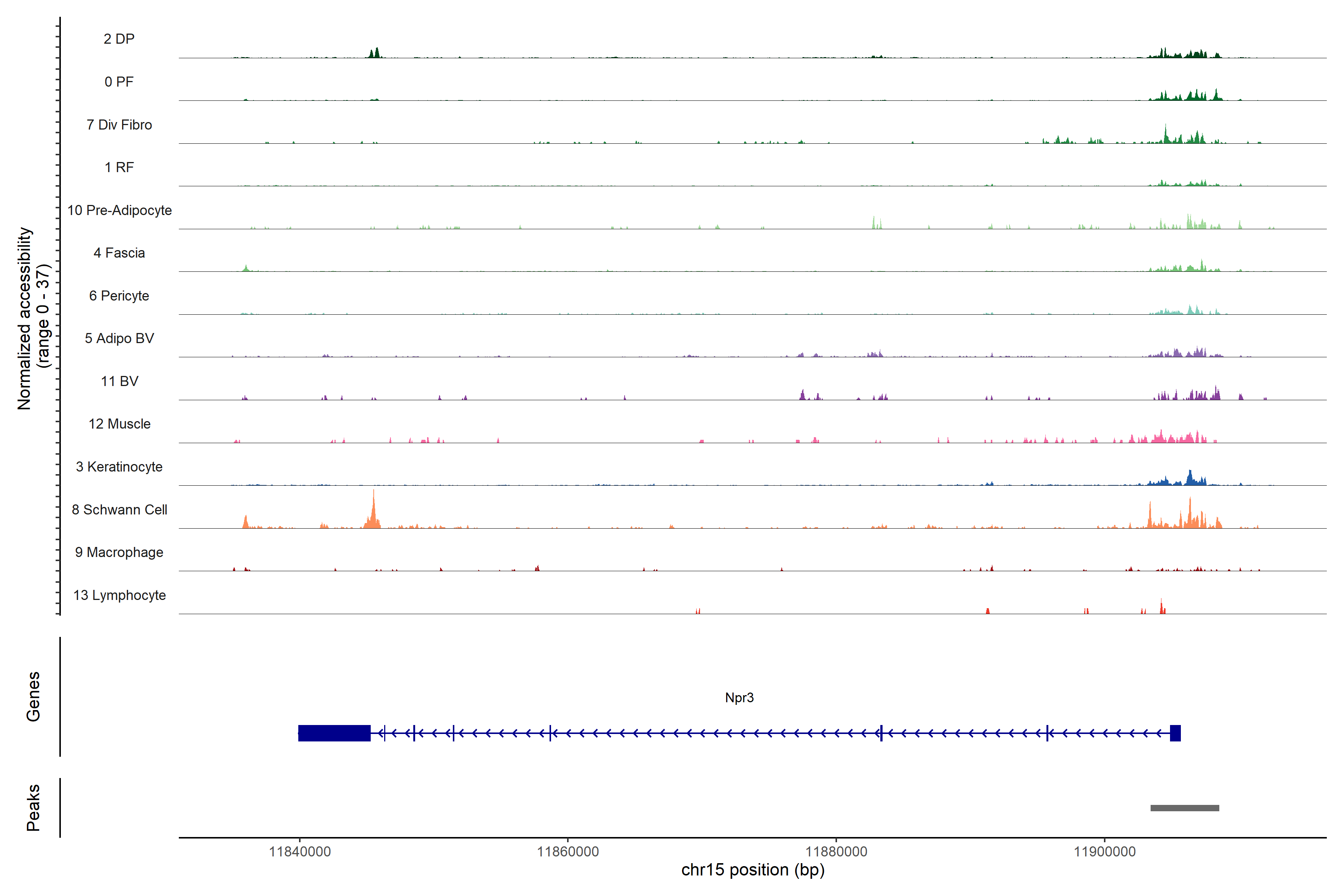Click the 11840000 axis tick label
This screenshot has width=1344, height=896.
299,852
